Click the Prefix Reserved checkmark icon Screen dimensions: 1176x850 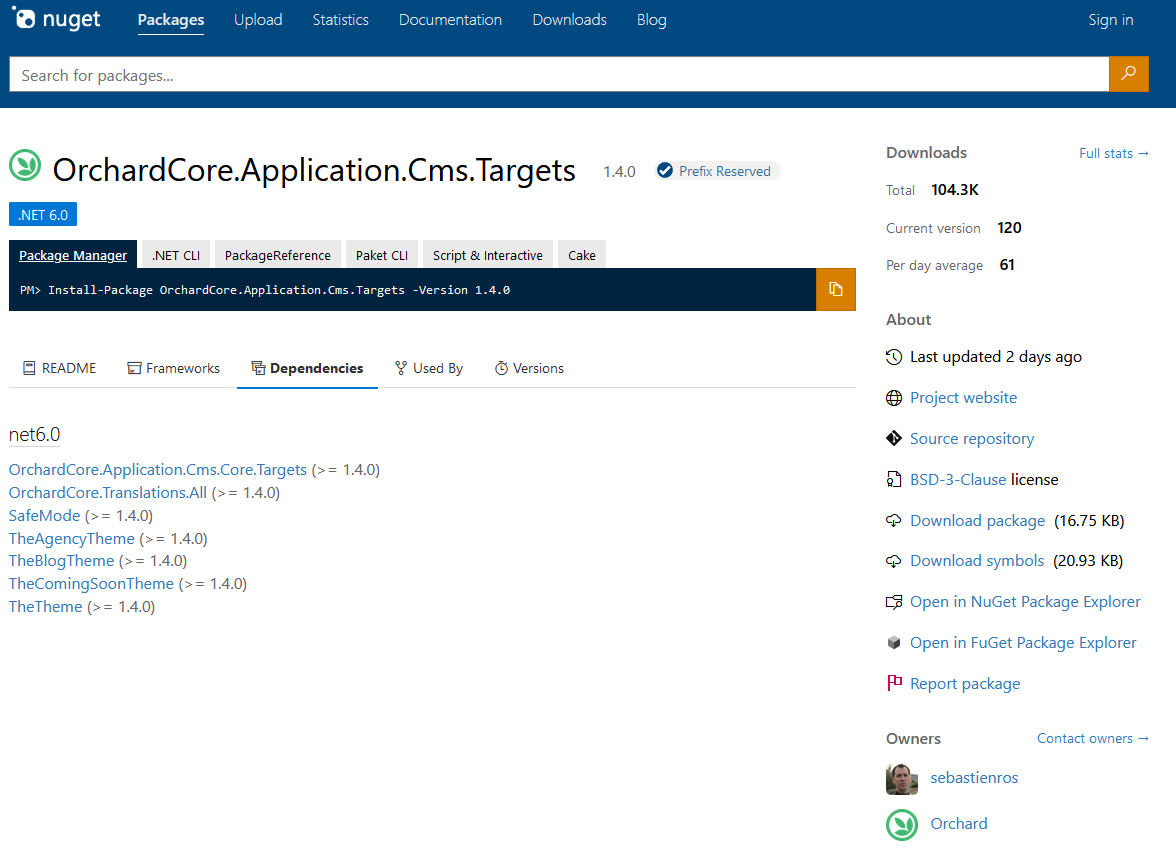664,170
